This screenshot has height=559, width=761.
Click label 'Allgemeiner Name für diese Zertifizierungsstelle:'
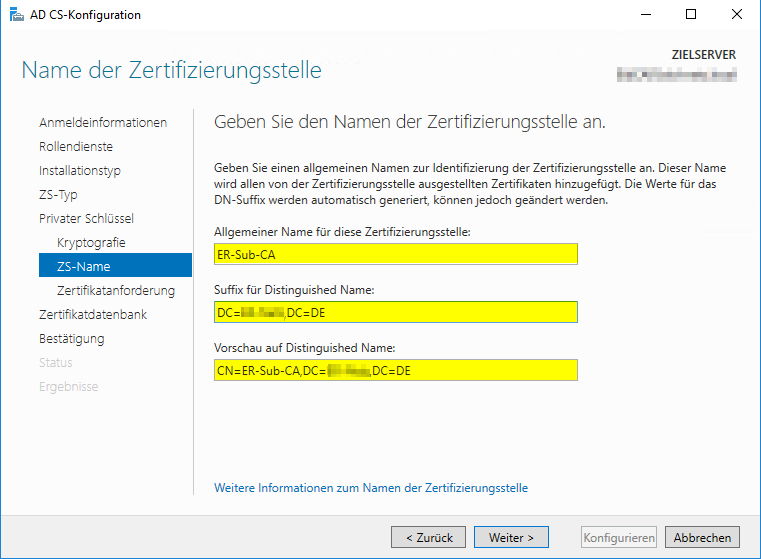pos(342,232)
